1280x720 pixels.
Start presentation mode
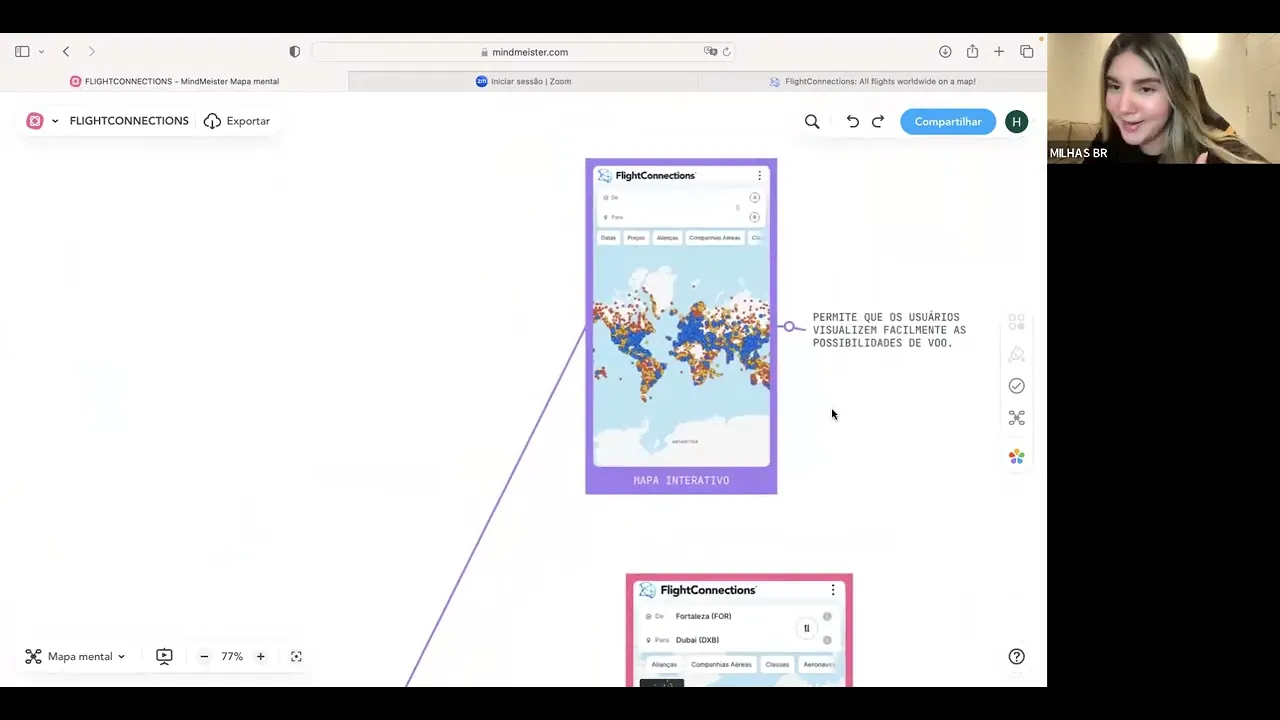click(164, 657)
